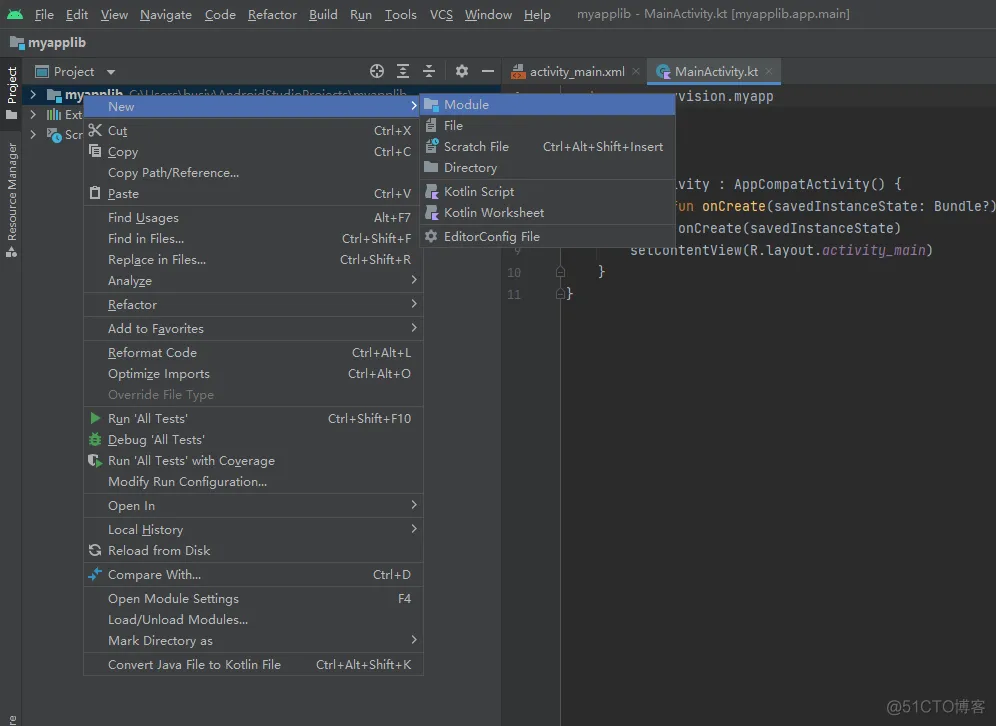Choose Convert Java File to Kotlin File

coord(253,664)
